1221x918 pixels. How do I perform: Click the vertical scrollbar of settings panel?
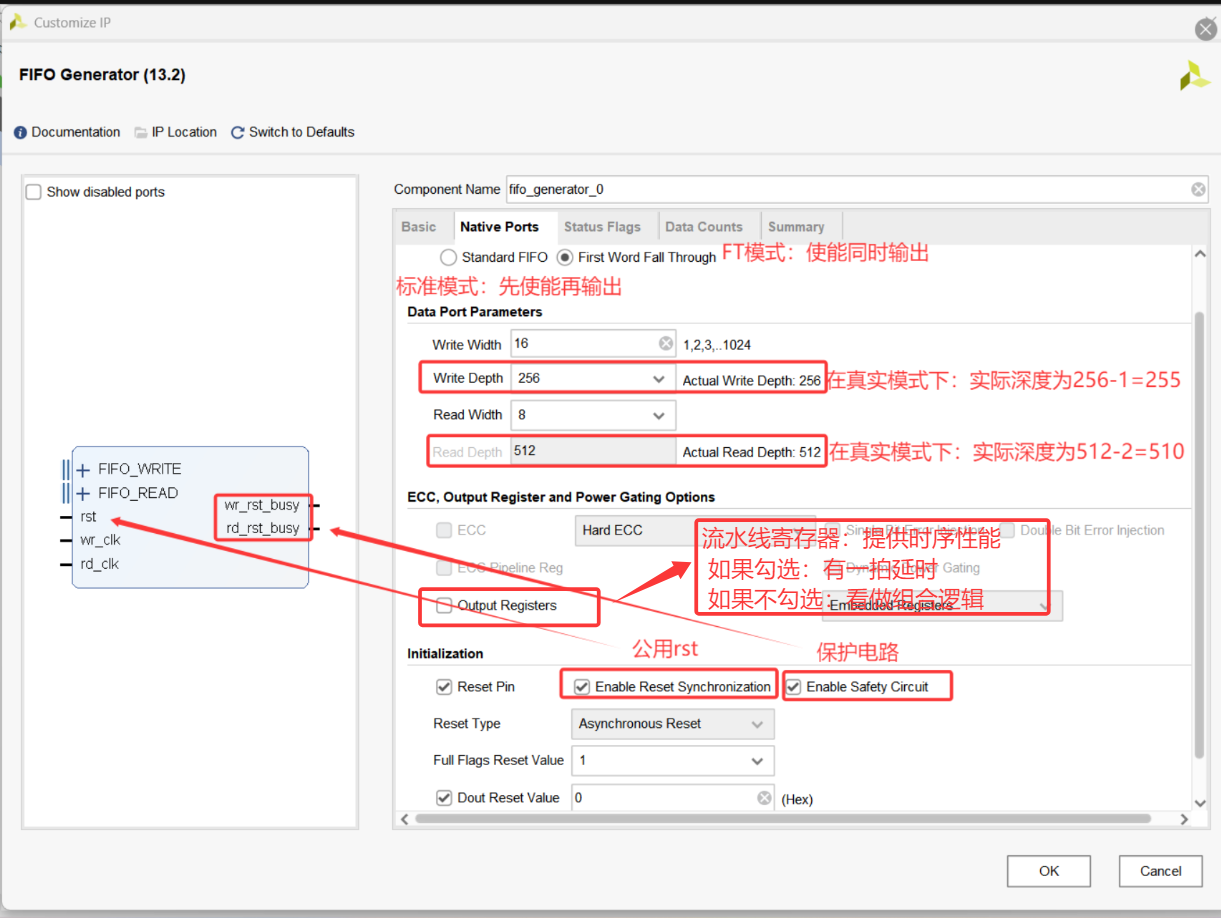1200,533
